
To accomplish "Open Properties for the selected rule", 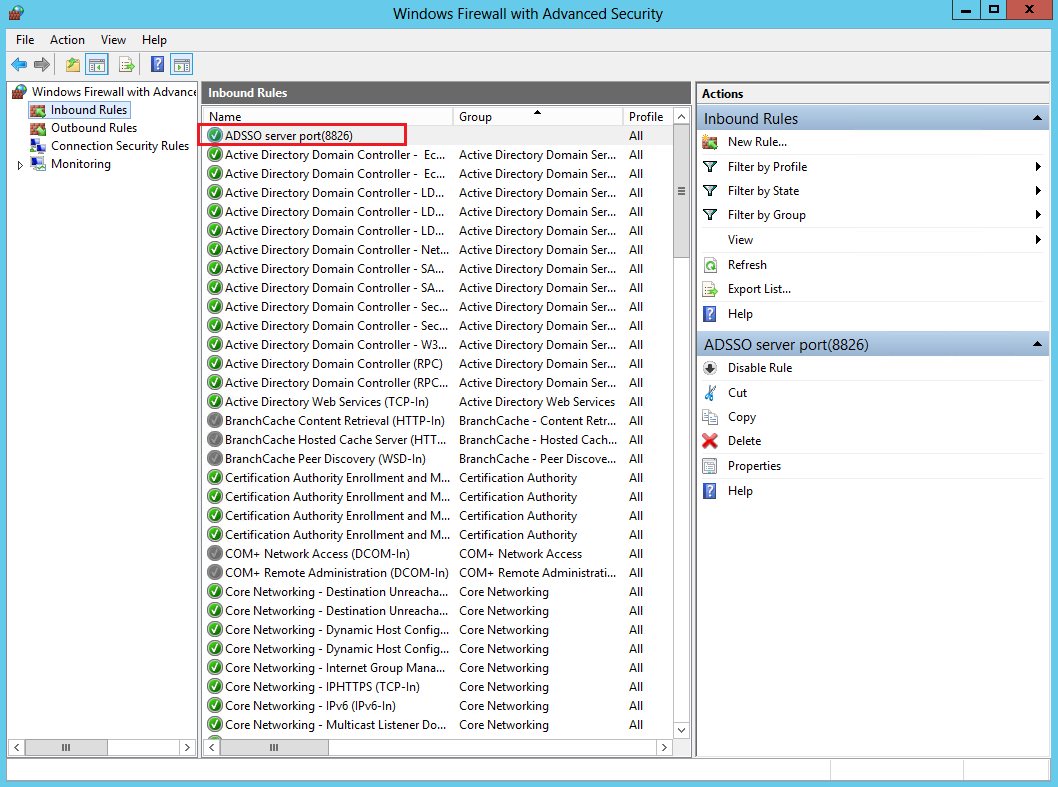I will coord(754,466).
